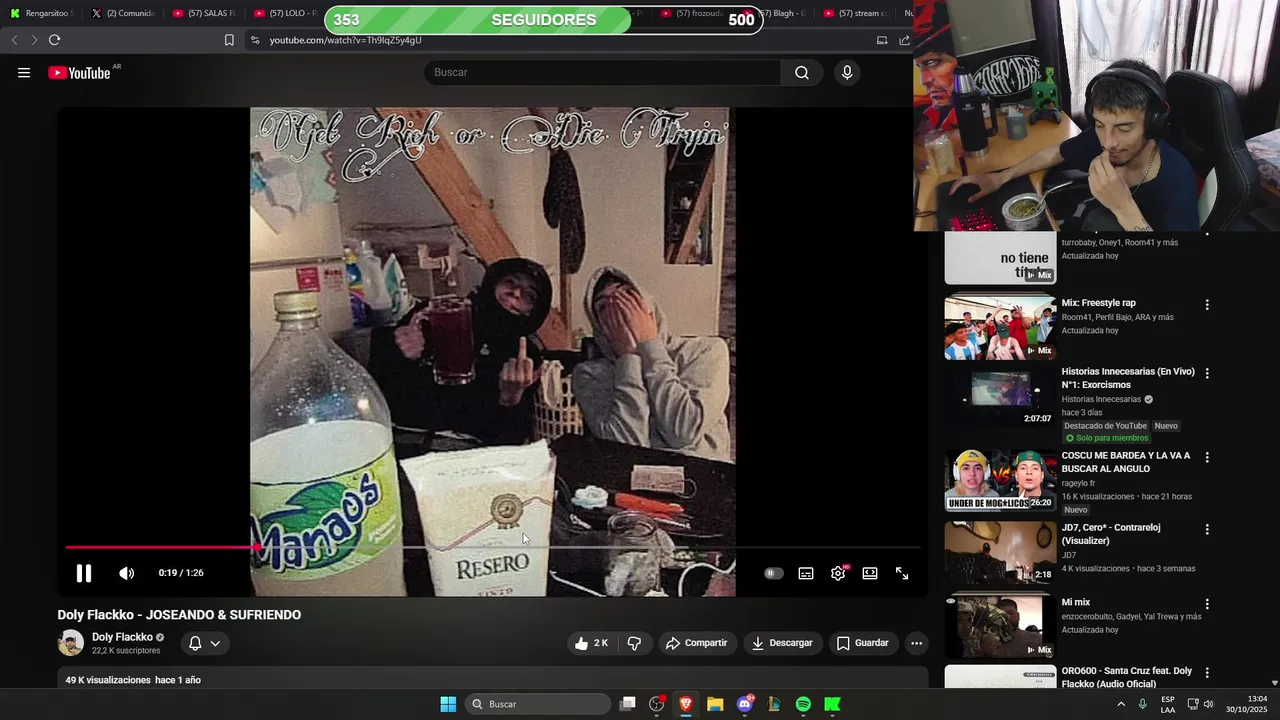Open the Kick app in taskbar
The height and width of the screenshot is (720, 1280).
[832, 704]
